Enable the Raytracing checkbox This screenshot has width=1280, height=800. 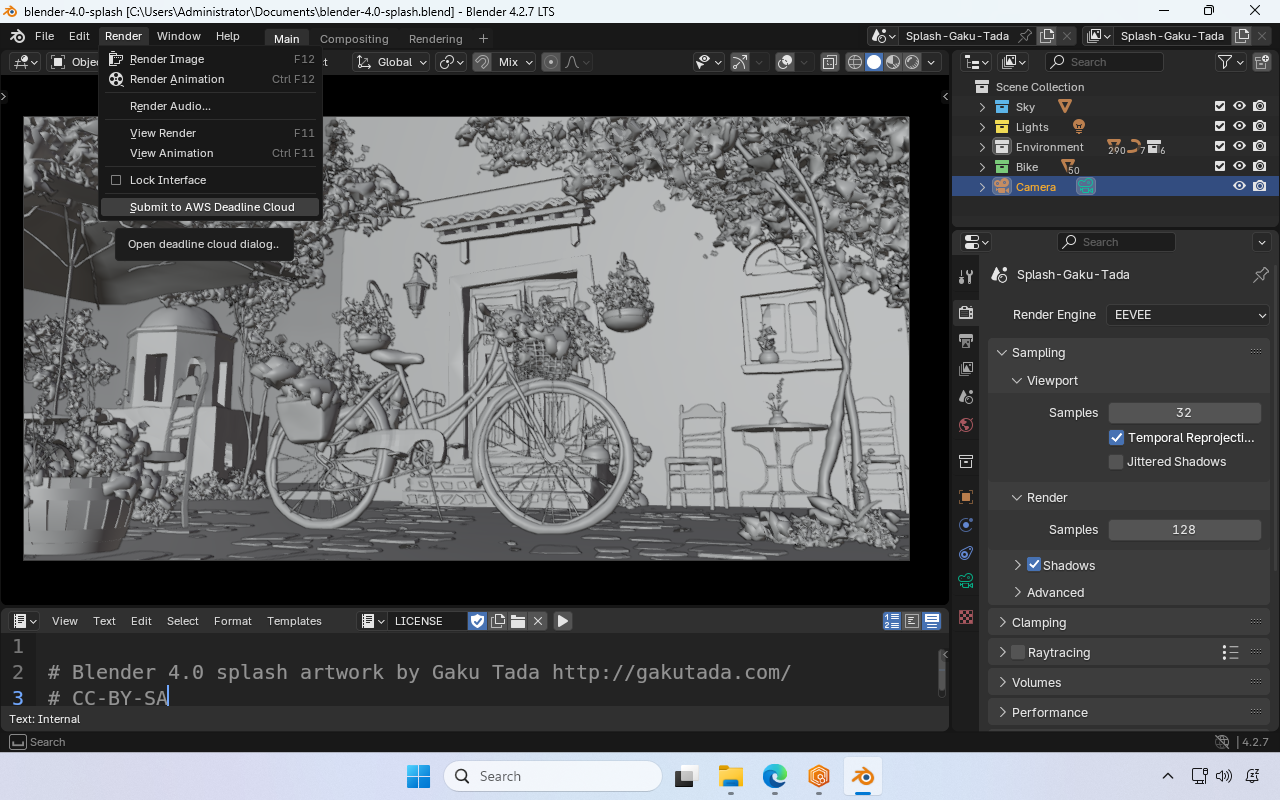[1018, 653]
